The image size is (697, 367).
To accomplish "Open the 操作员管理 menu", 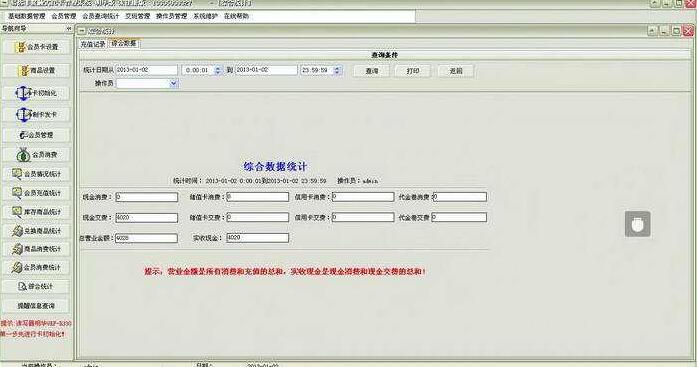I will [x=171, y=16].
